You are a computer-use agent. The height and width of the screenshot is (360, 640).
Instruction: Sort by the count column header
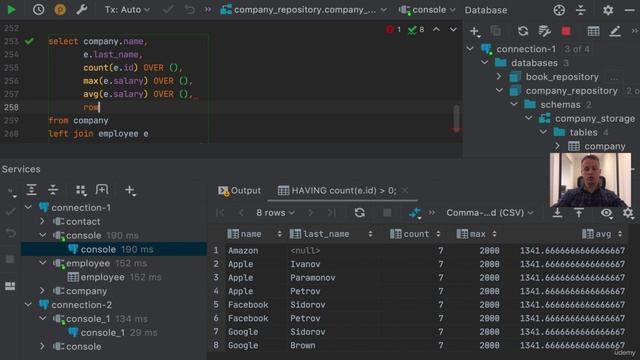[415, 234]
